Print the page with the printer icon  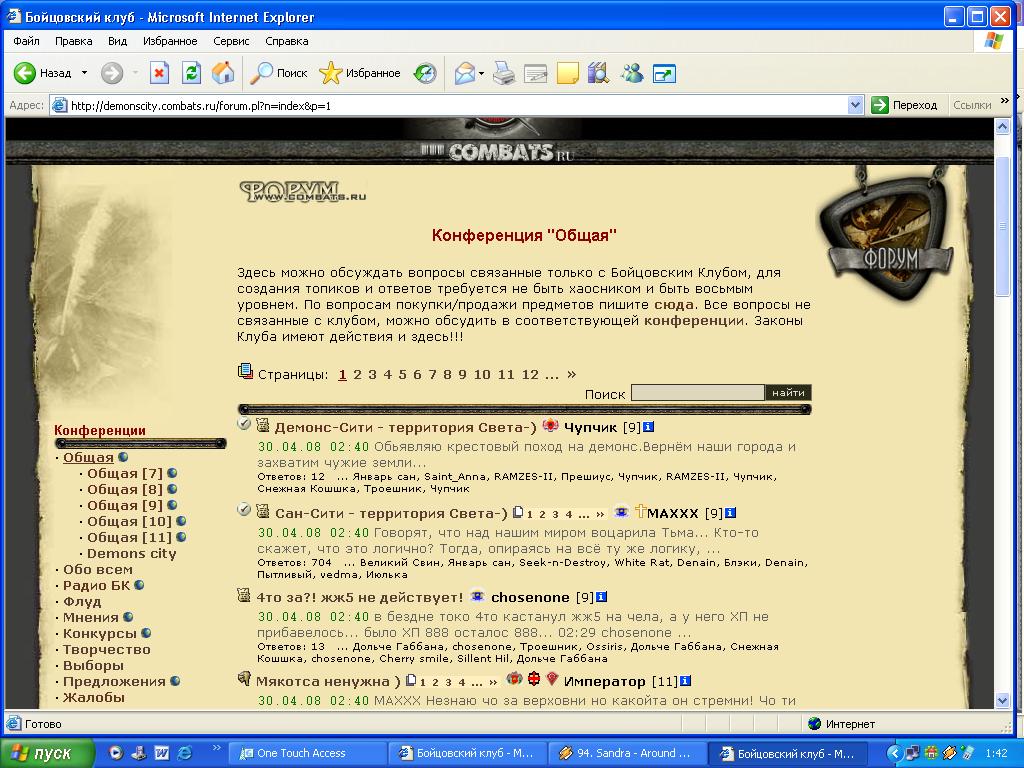[x=504, y=73]
